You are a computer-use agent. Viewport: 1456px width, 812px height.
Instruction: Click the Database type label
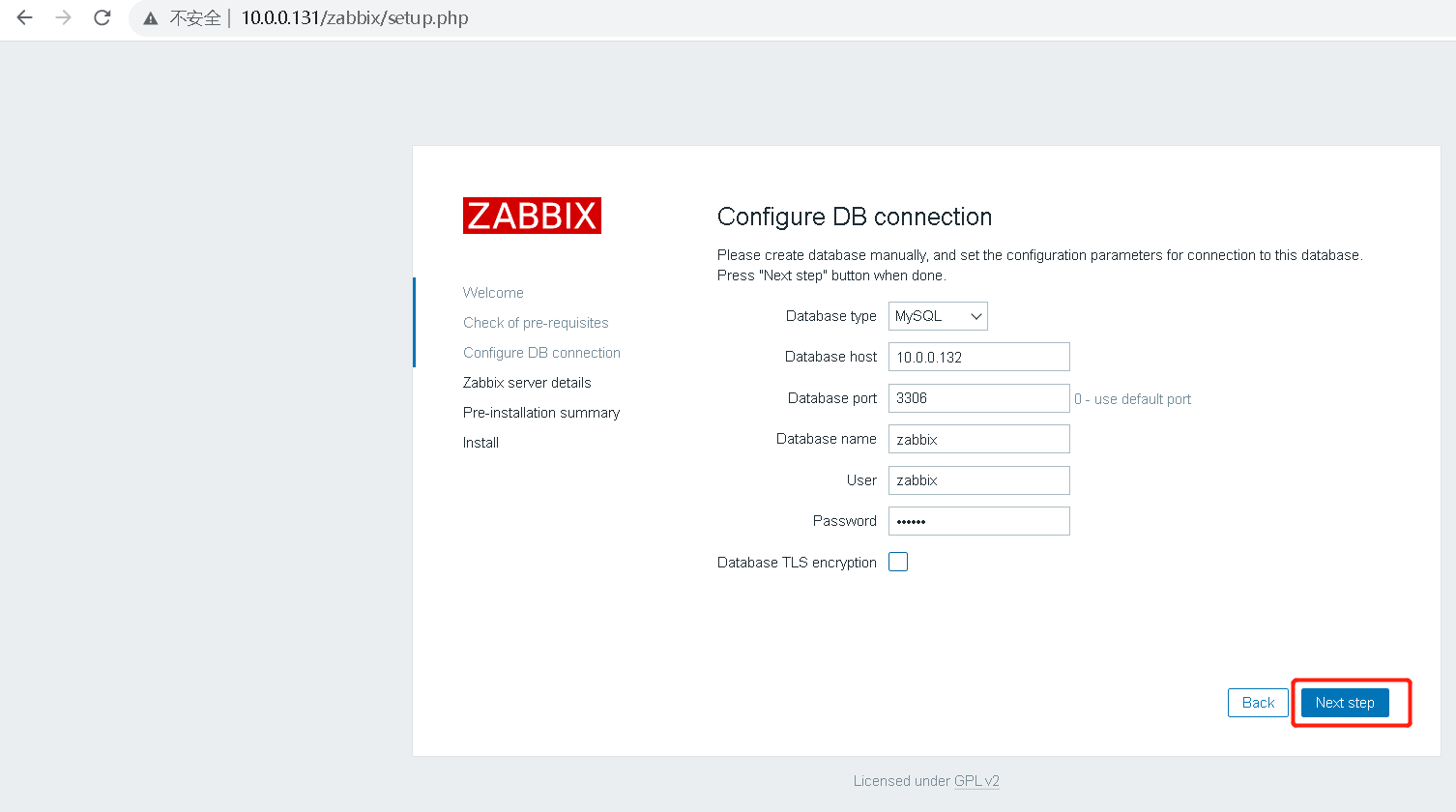pos(831,316)
